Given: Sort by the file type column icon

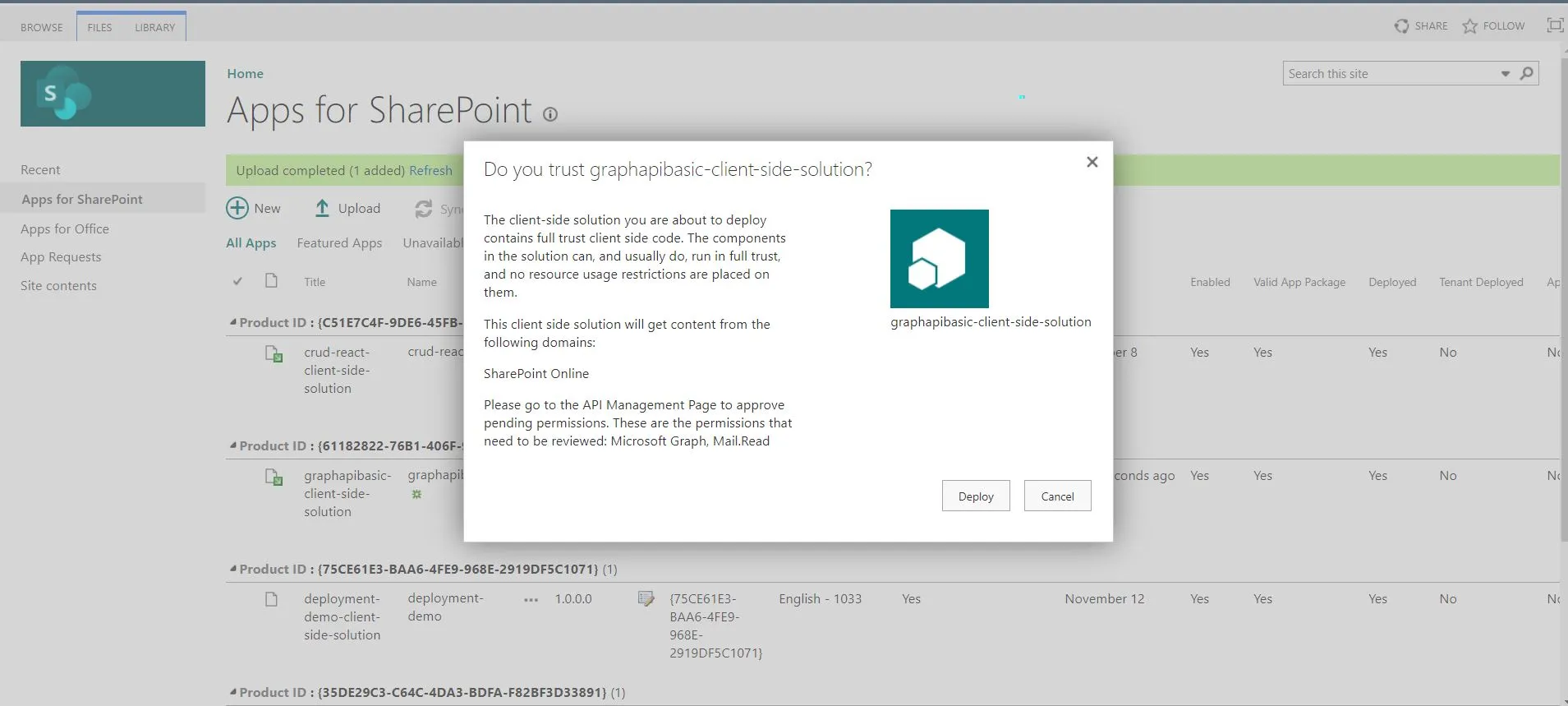Looking at the screenshot, I should point(271,281).
